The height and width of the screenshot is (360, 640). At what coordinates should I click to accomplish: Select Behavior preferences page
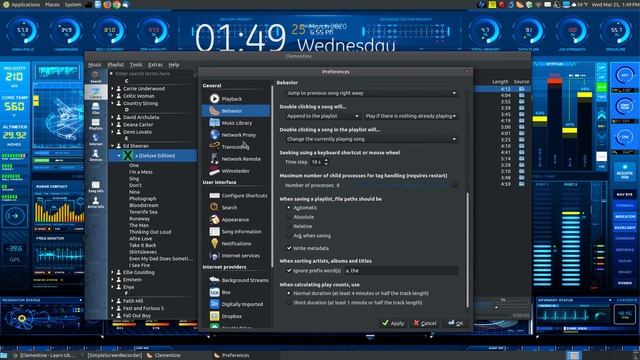coord(236,111)
